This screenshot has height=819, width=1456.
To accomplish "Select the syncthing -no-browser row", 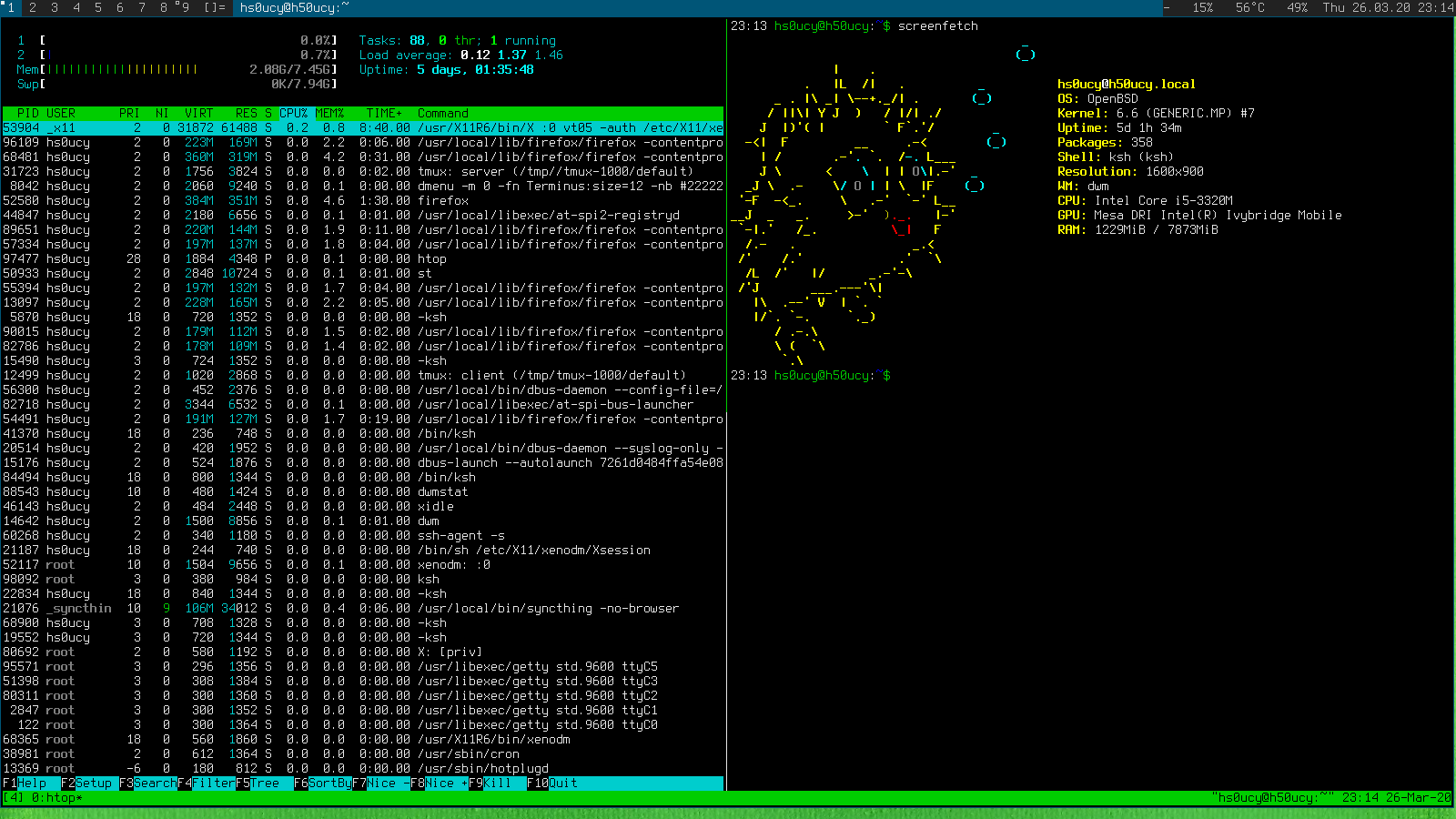I will (363, 608).
